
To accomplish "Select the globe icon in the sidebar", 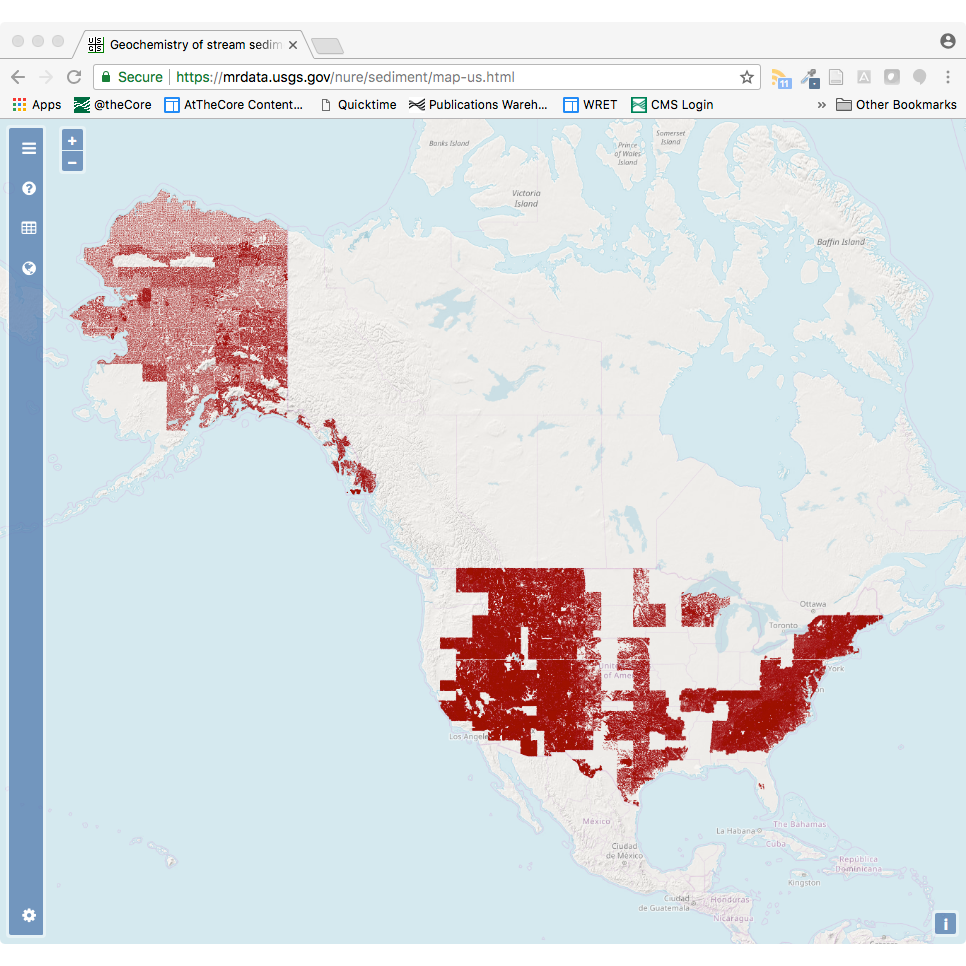I will (28, 267).
